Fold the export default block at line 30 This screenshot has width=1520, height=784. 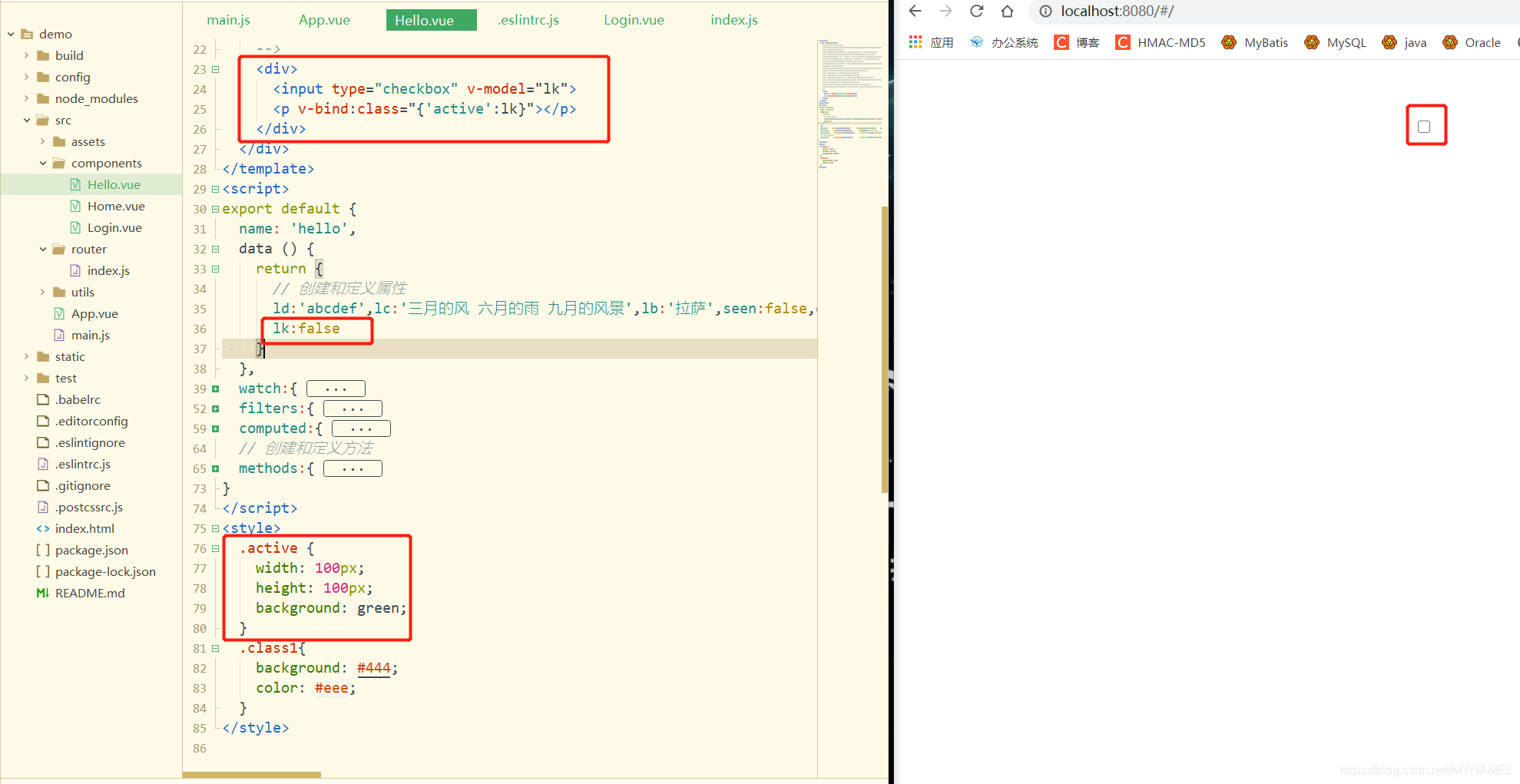[215, 209]
